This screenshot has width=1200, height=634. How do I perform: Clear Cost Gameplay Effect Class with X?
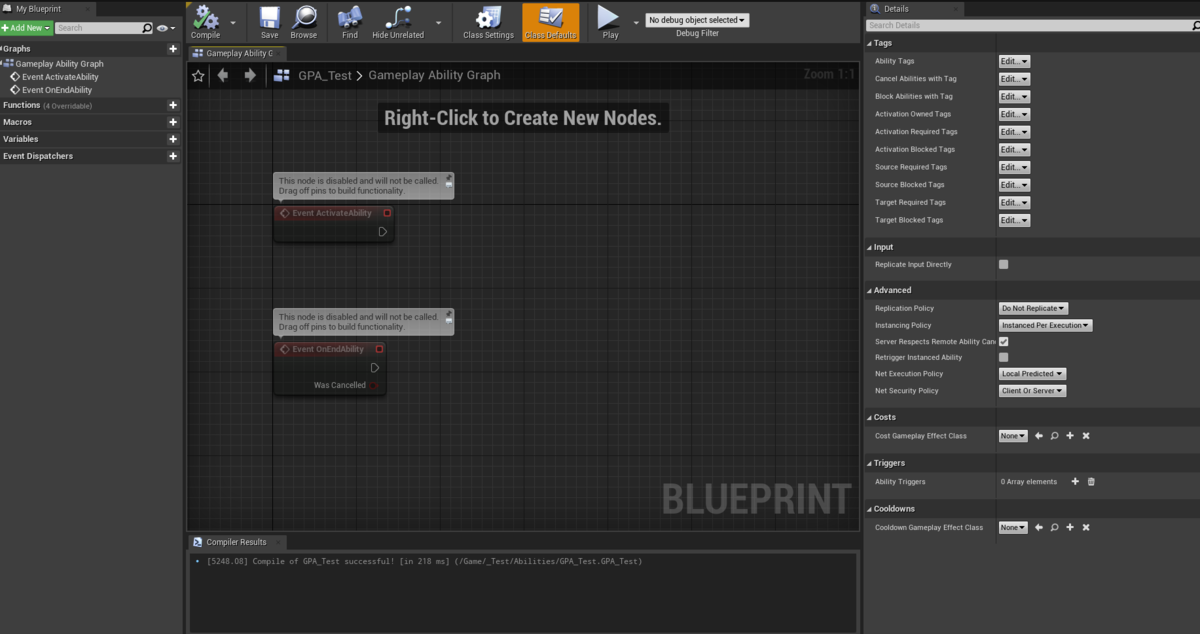[x=1086, y=436]
